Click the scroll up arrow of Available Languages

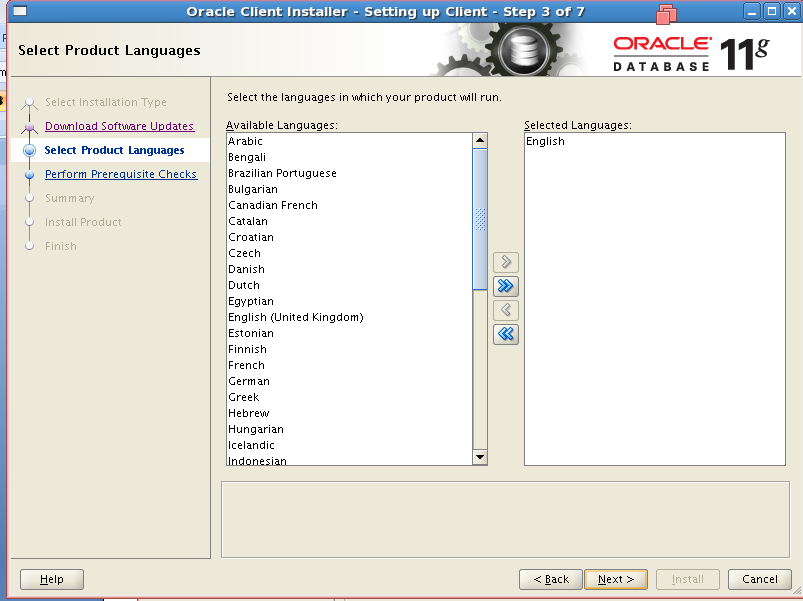click(x=480, y=140)
